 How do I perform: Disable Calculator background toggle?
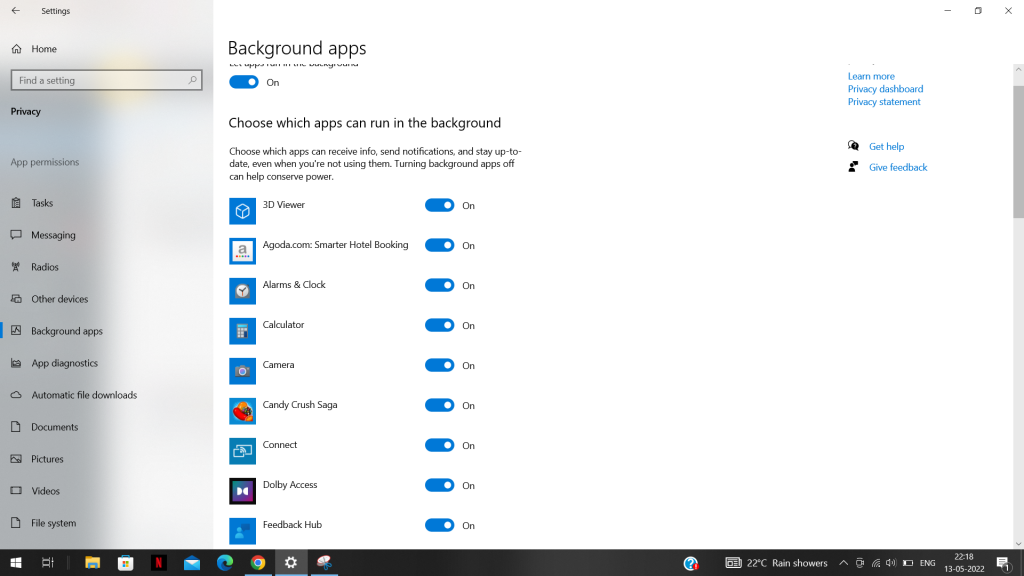click(x=440, y=325)
